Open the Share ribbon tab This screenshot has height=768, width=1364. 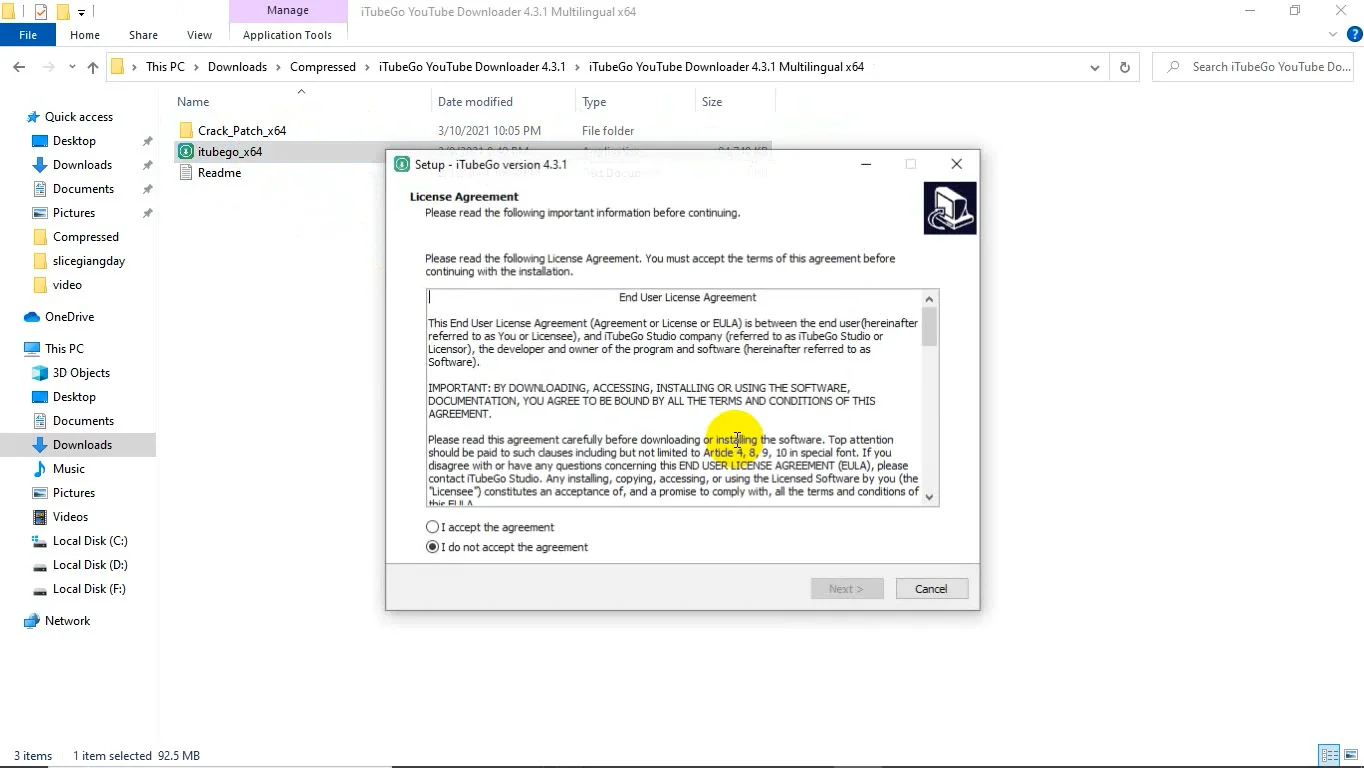tap(143, 35)
